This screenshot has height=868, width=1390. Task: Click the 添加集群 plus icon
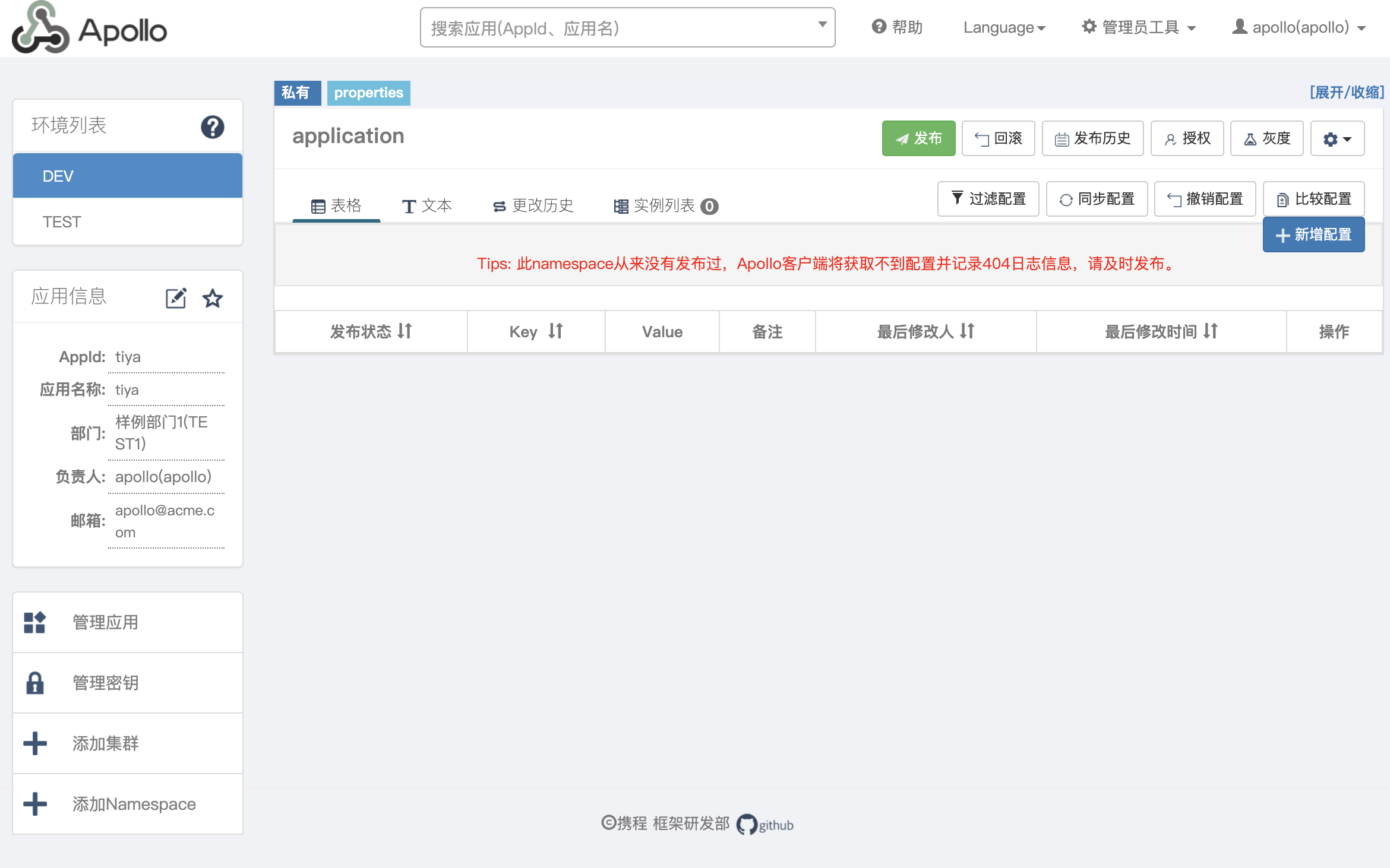coord(35,743)
